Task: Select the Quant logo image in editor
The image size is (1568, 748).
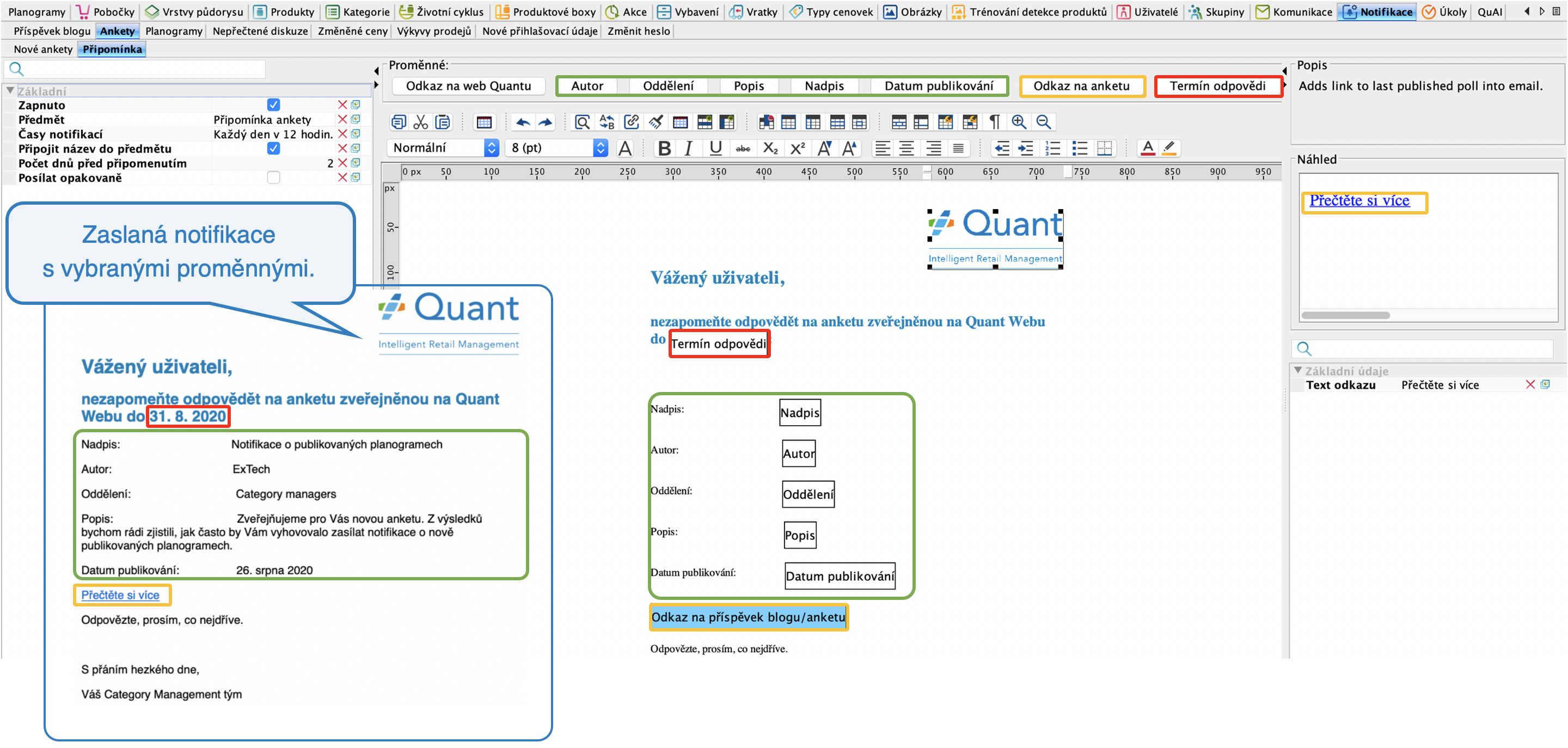Action: tap(995, 238)
